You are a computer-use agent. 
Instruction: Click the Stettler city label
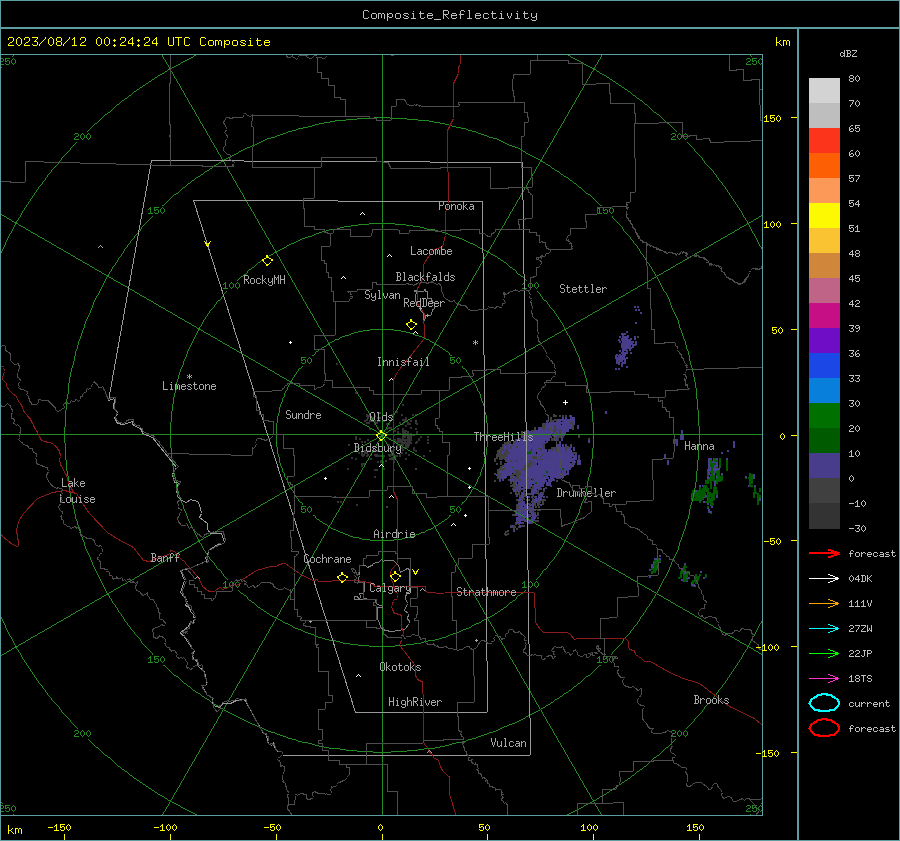583,289
